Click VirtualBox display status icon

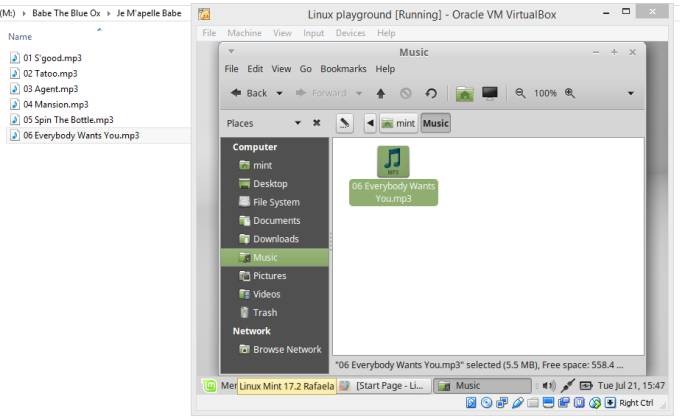[548, 403]
